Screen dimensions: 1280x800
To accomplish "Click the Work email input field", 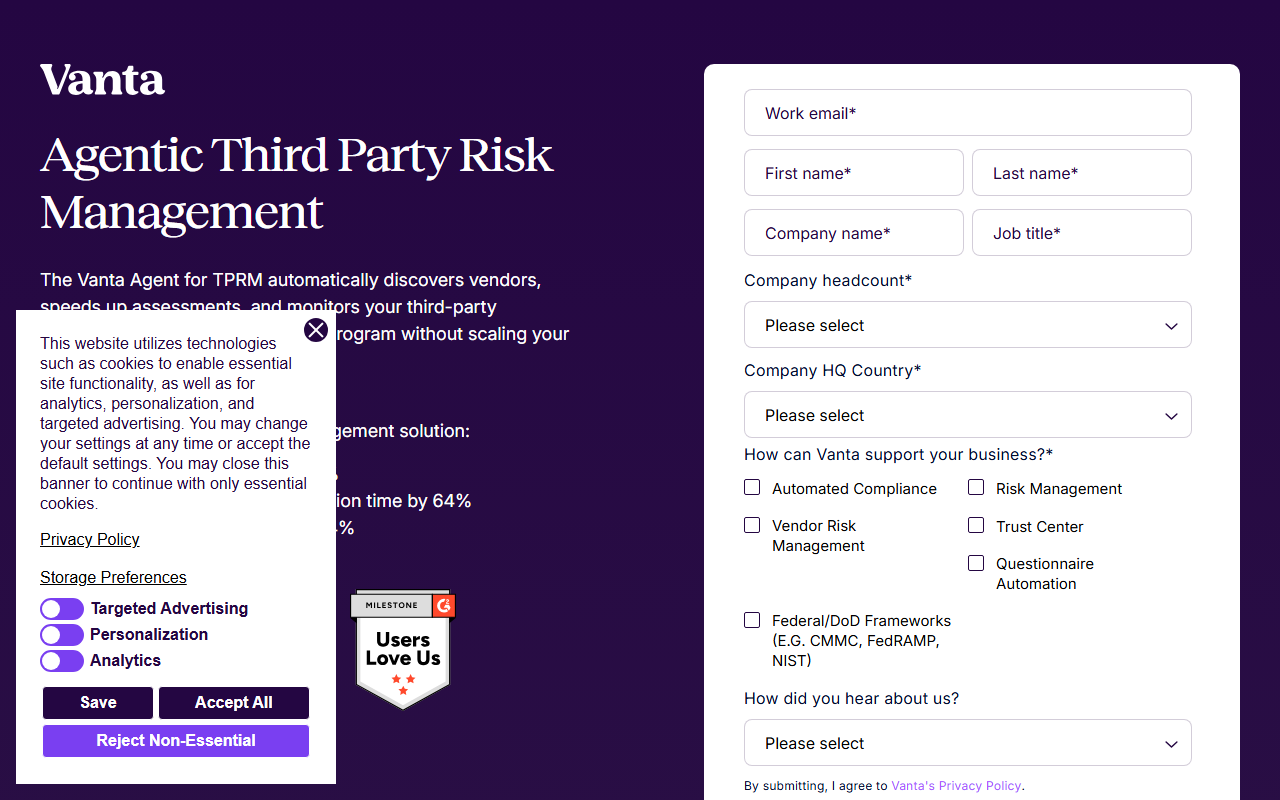I will (968, 113).
